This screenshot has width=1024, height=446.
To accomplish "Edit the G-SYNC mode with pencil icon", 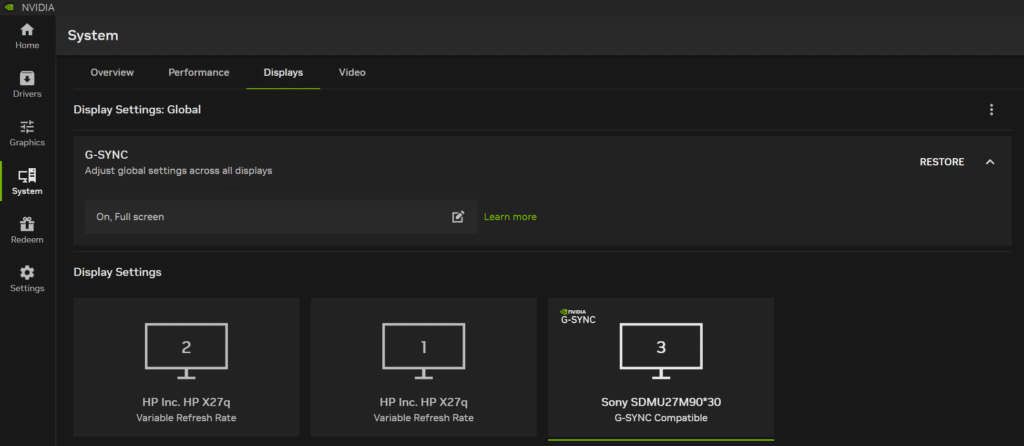I will pyautogui.click(x=458, y=217).
